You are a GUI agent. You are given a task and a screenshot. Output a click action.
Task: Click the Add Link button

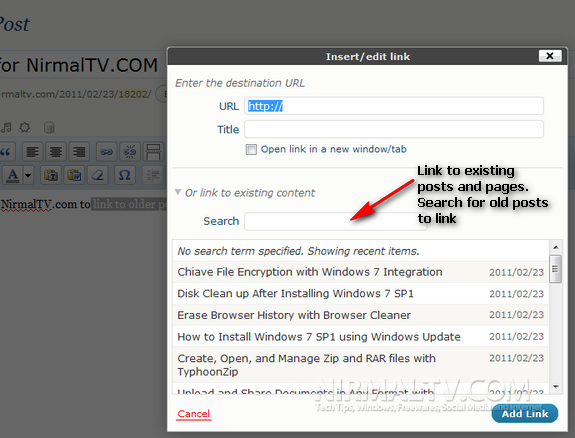(525, 413)
